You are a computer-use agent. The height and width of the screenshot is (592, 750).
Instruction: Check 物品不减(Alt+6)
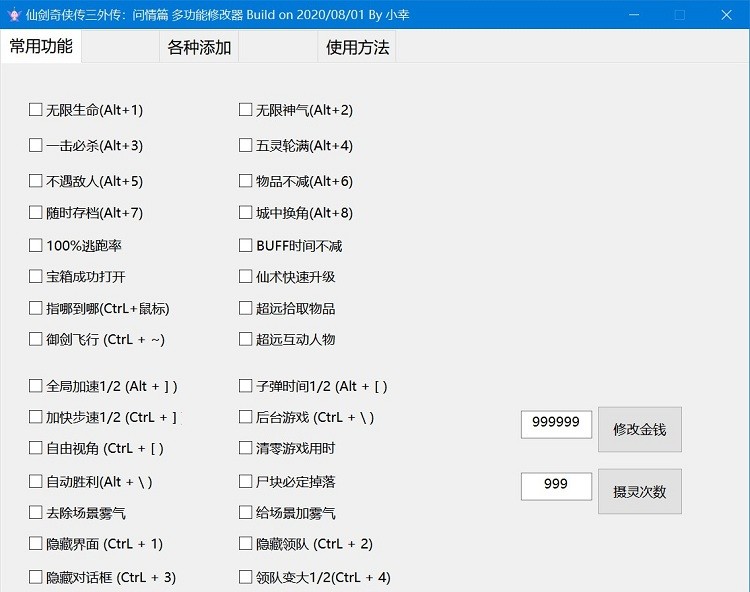[245, 181]
